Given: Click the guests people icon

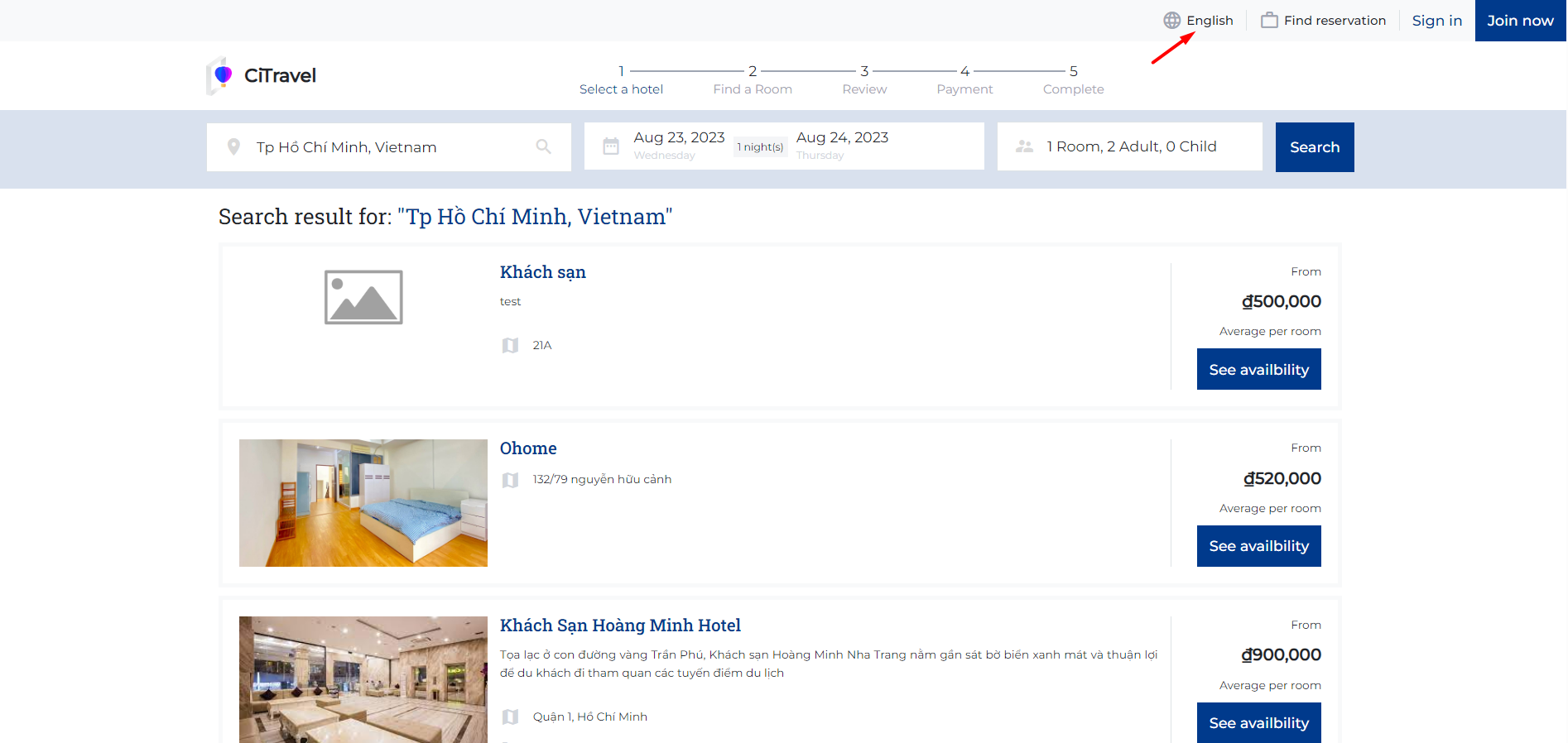Looking at the screenshot, I should coord(1024,146).
